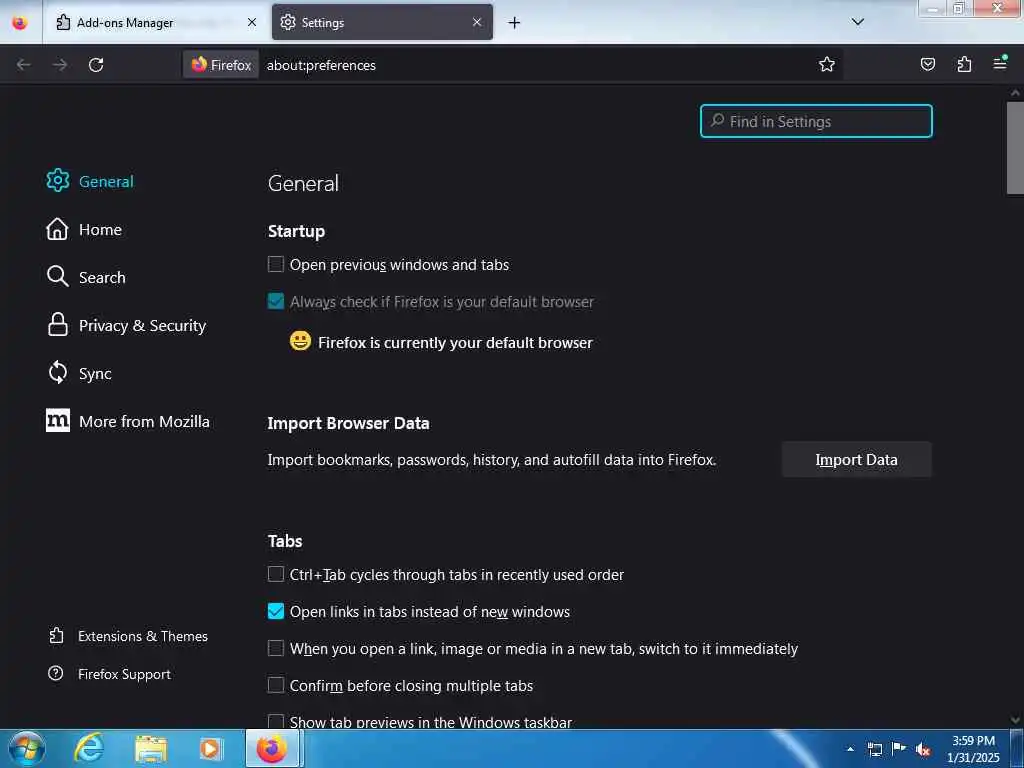This screenshot has width=1024, height=768.
Task: Enable Confirm before closing multiple tabs
Action: 276,685
